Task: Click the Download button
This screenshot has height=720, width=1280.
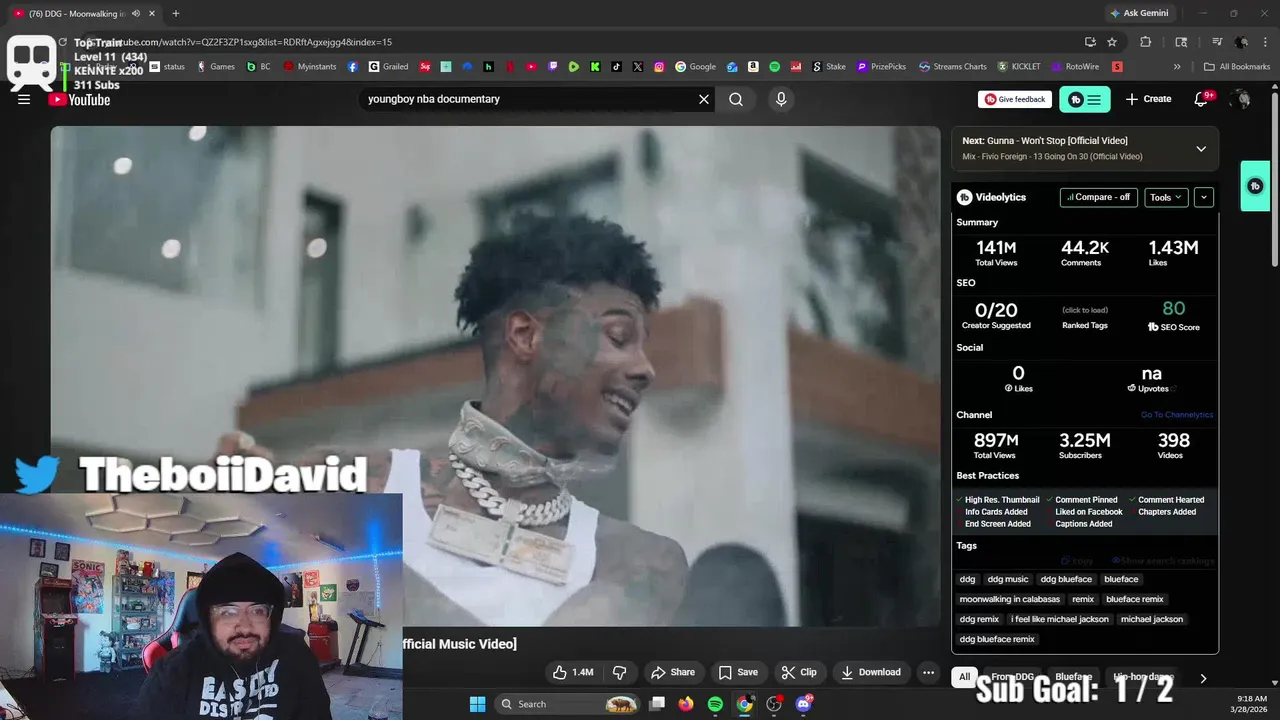Action: coord(871,672)
